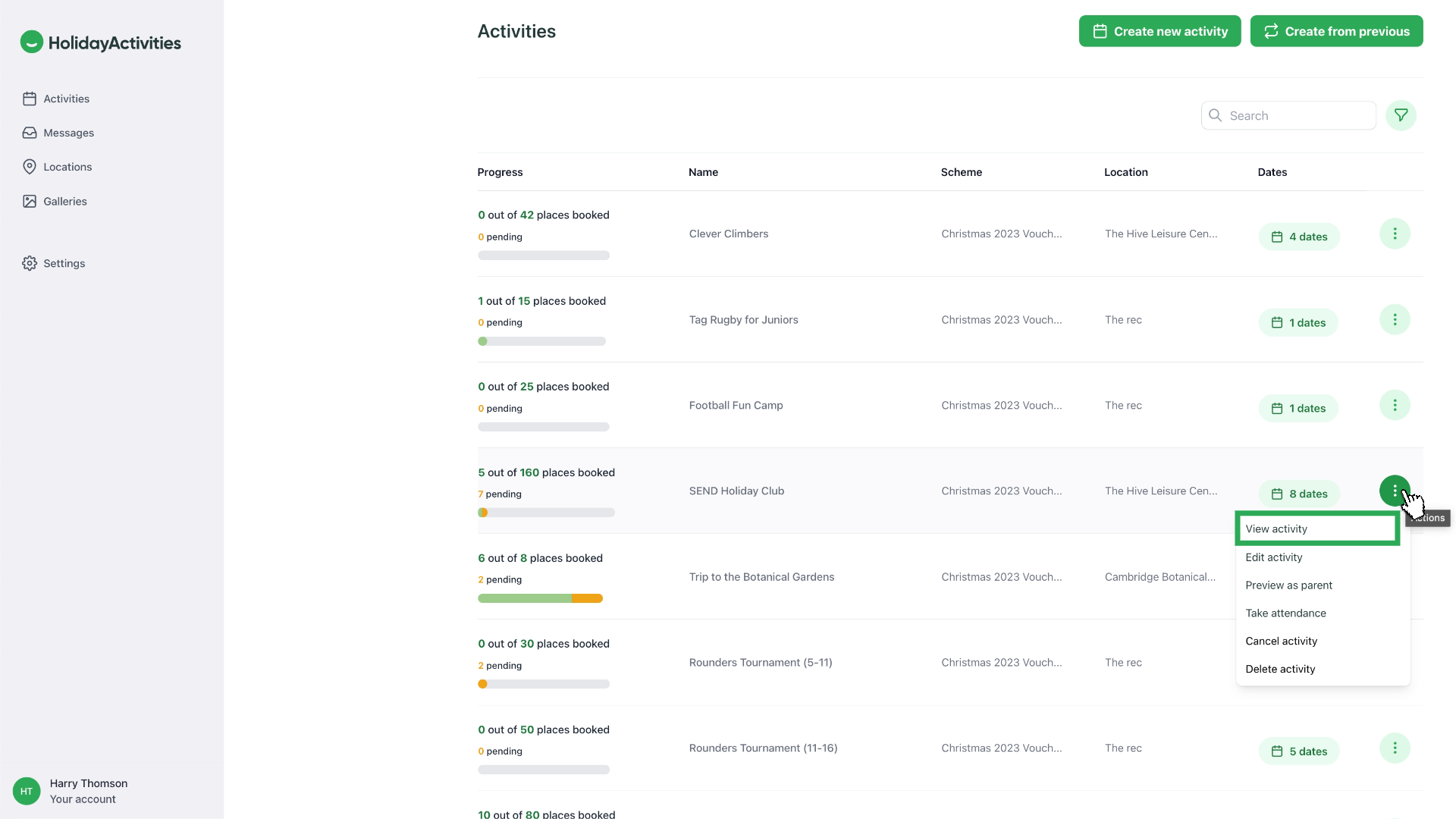The width and height of the screenshot is (1456, 819).
Task: Open Locations page from sidebar
Action: (x=67, y=167)
